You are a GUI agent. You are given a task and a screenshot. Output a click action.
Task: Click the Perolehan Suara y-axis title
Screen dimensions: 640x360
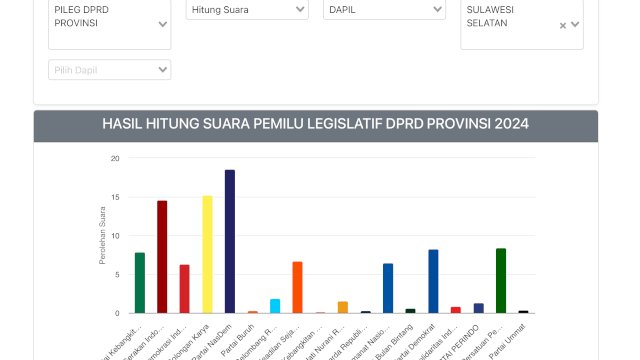click(102, 236)
